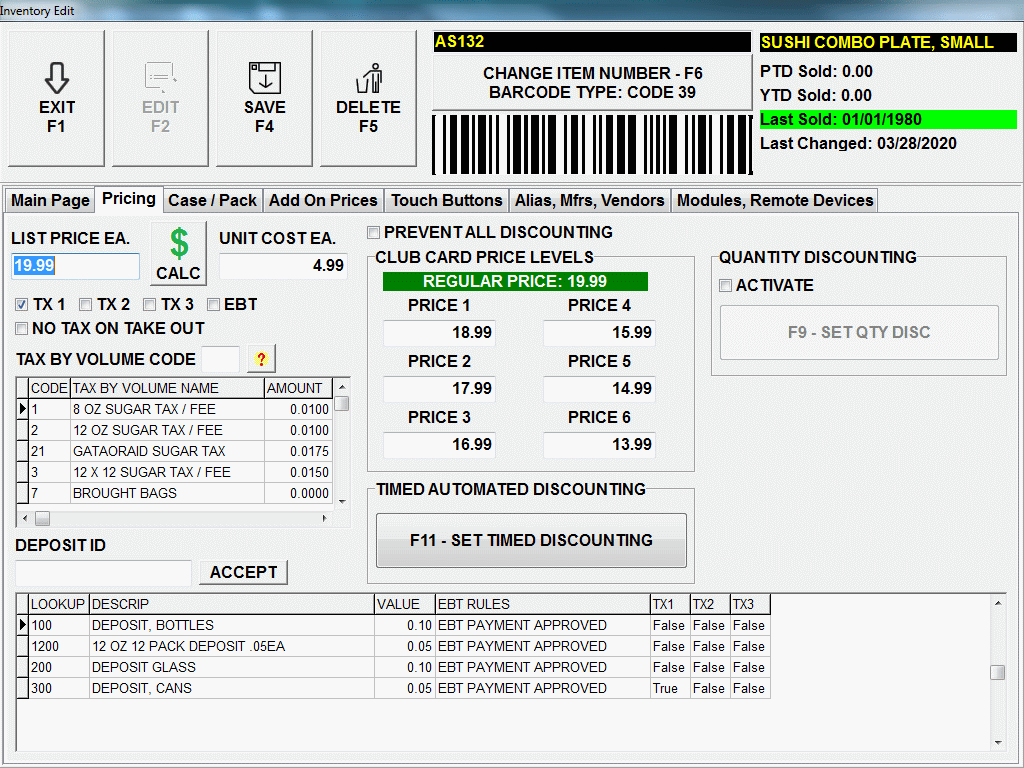The width and height of the screenshot is (1024, 768).
Task: Click the row marker of 8 OZ SUGAR TAX
Action: click(23, 409)
